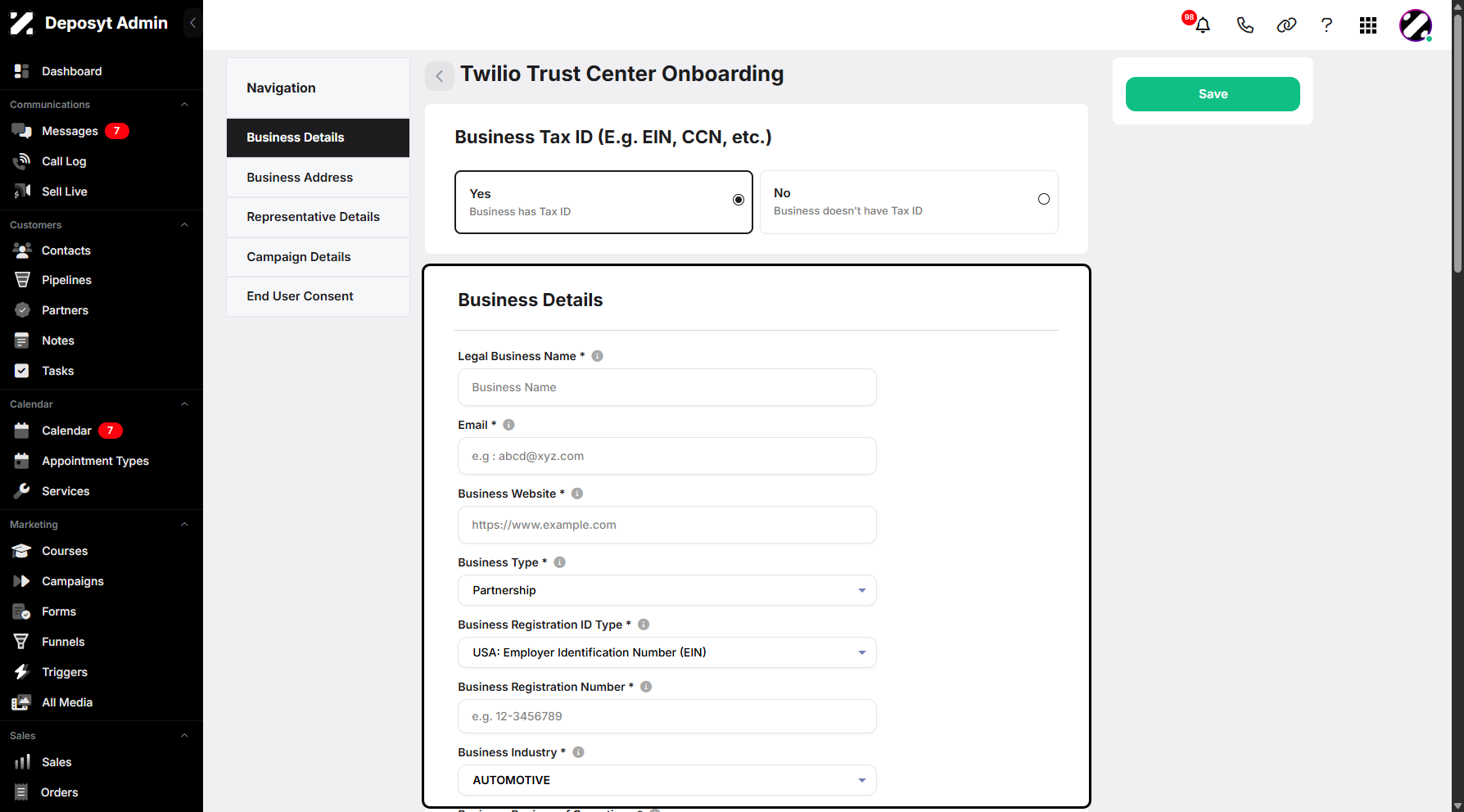Open the apps grid icon
Image resolution: width=1464 pixels, height=812 pixels.
point(1368,25)
